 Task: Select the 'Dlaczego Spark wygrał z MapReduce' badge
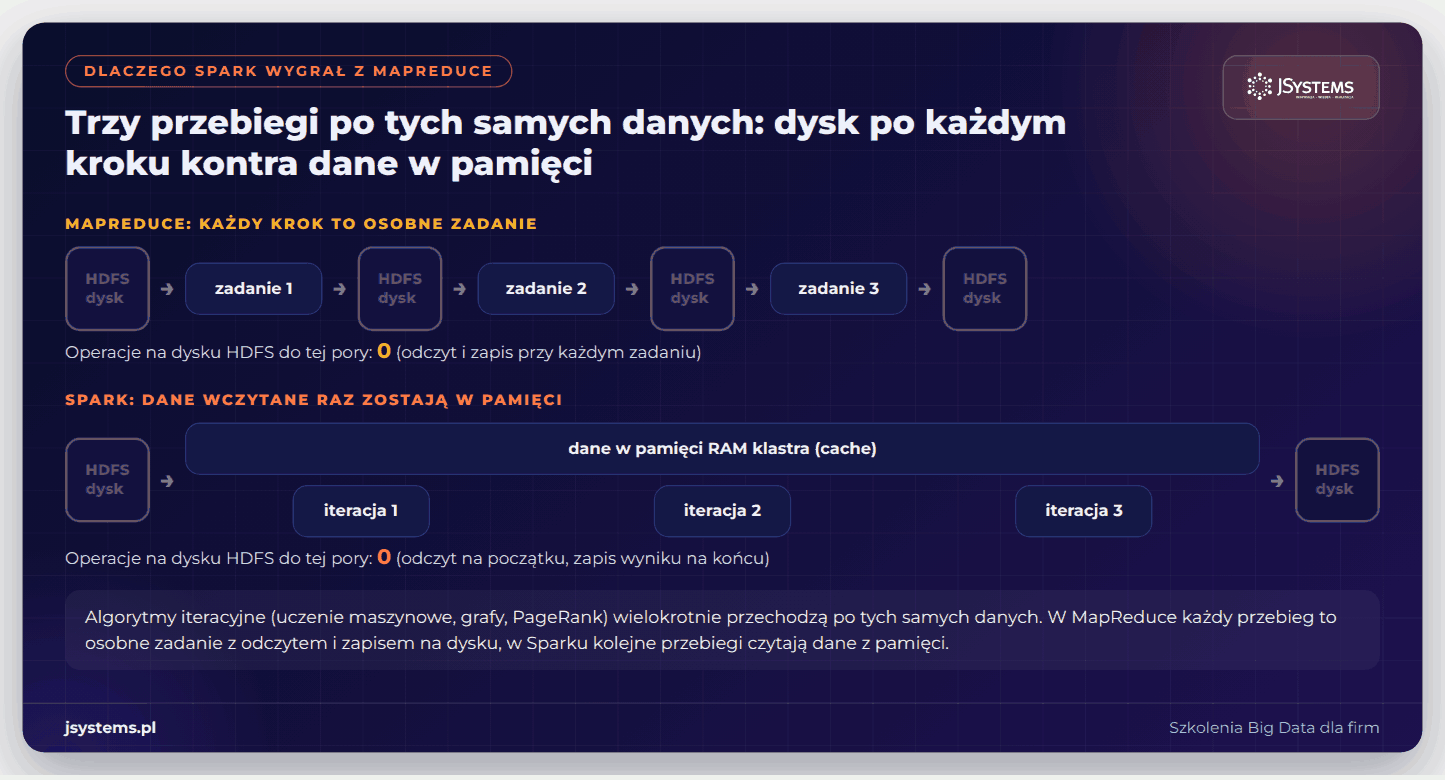pos(288,71)
